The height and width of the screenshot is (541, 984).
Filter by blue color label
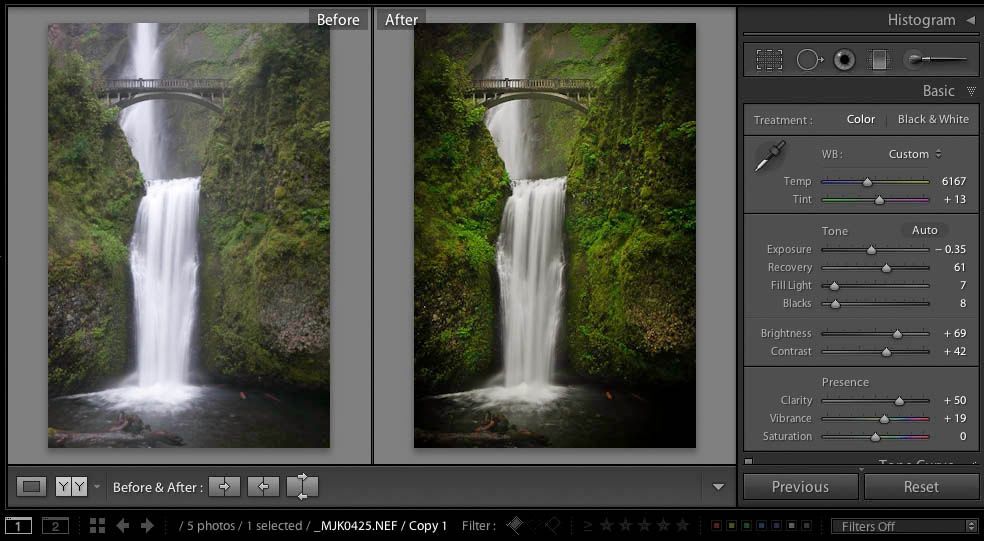[x=762, y=526]
